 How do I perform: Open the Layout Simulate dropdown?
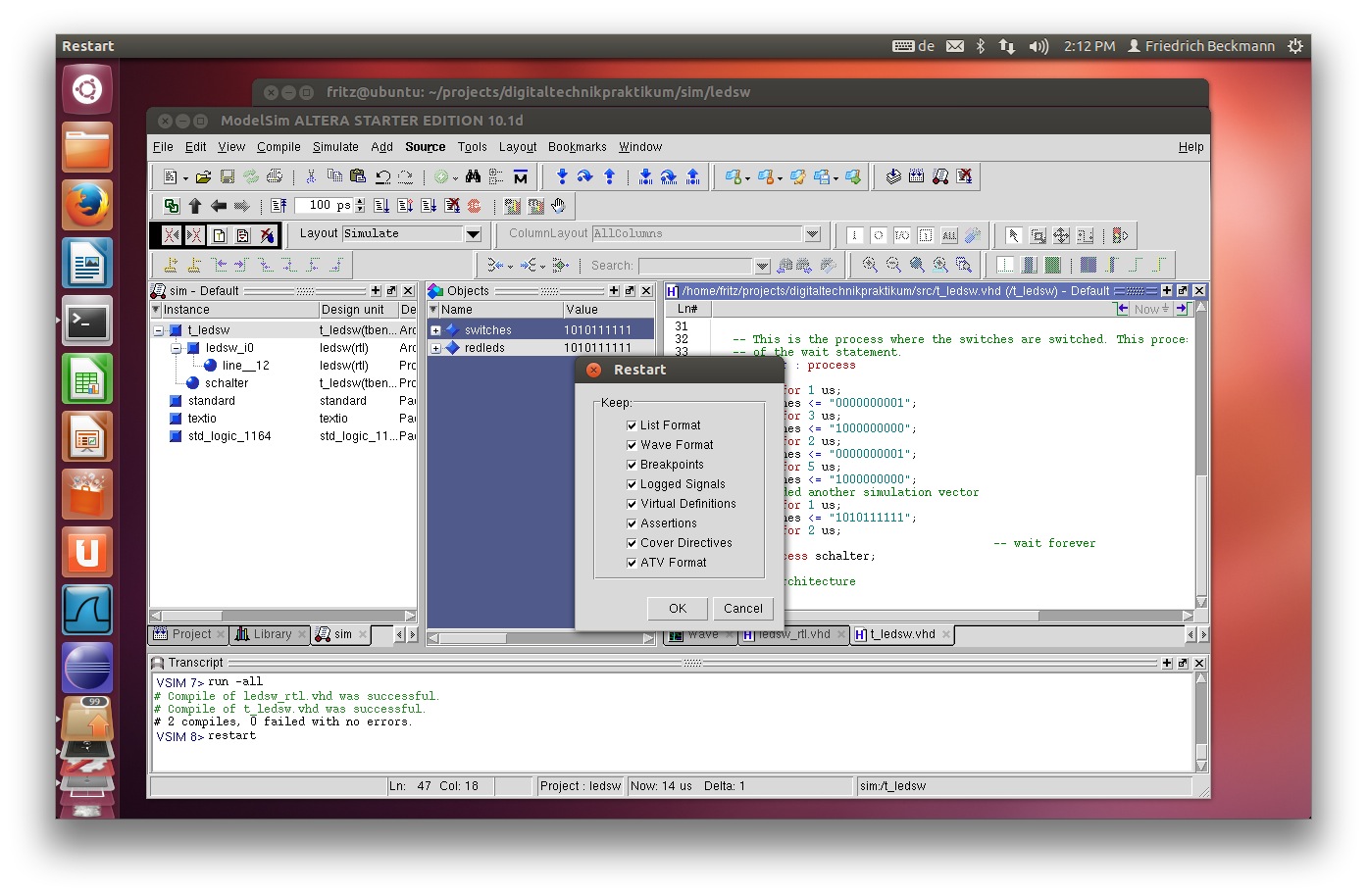[x=473, y=234]
